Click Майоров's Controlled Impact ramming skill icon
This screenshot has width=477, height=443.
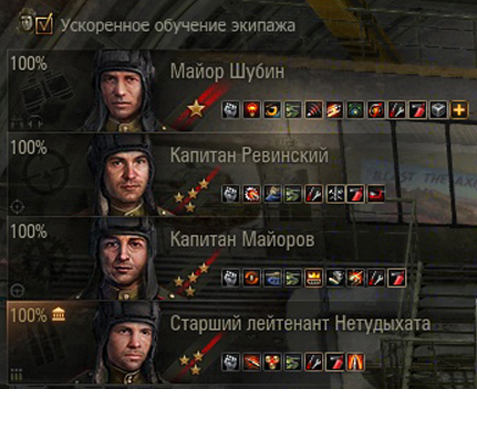coord(355,278)
